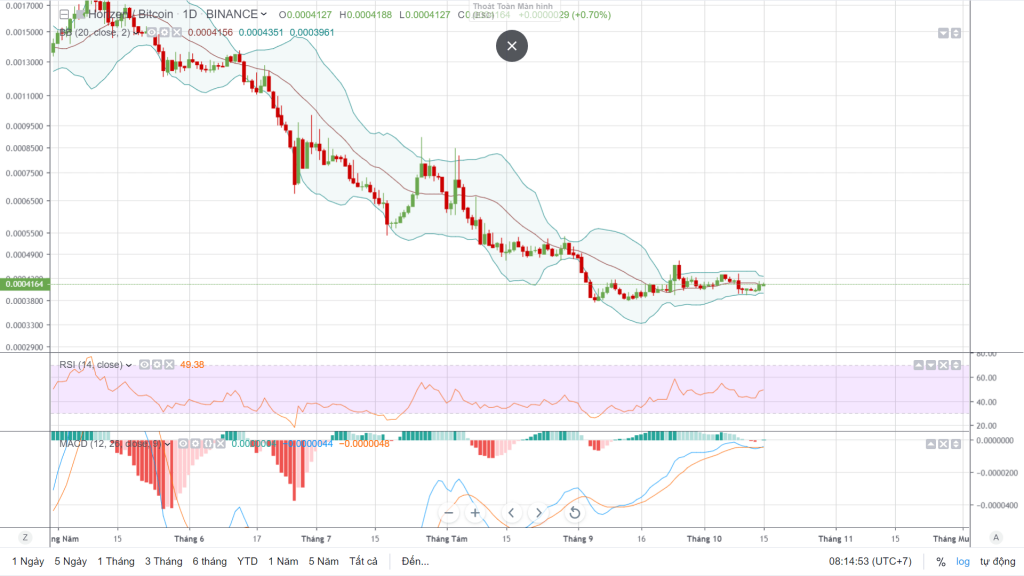
Task: Toggle percent scale mode
Action: [x=940, y=562]
